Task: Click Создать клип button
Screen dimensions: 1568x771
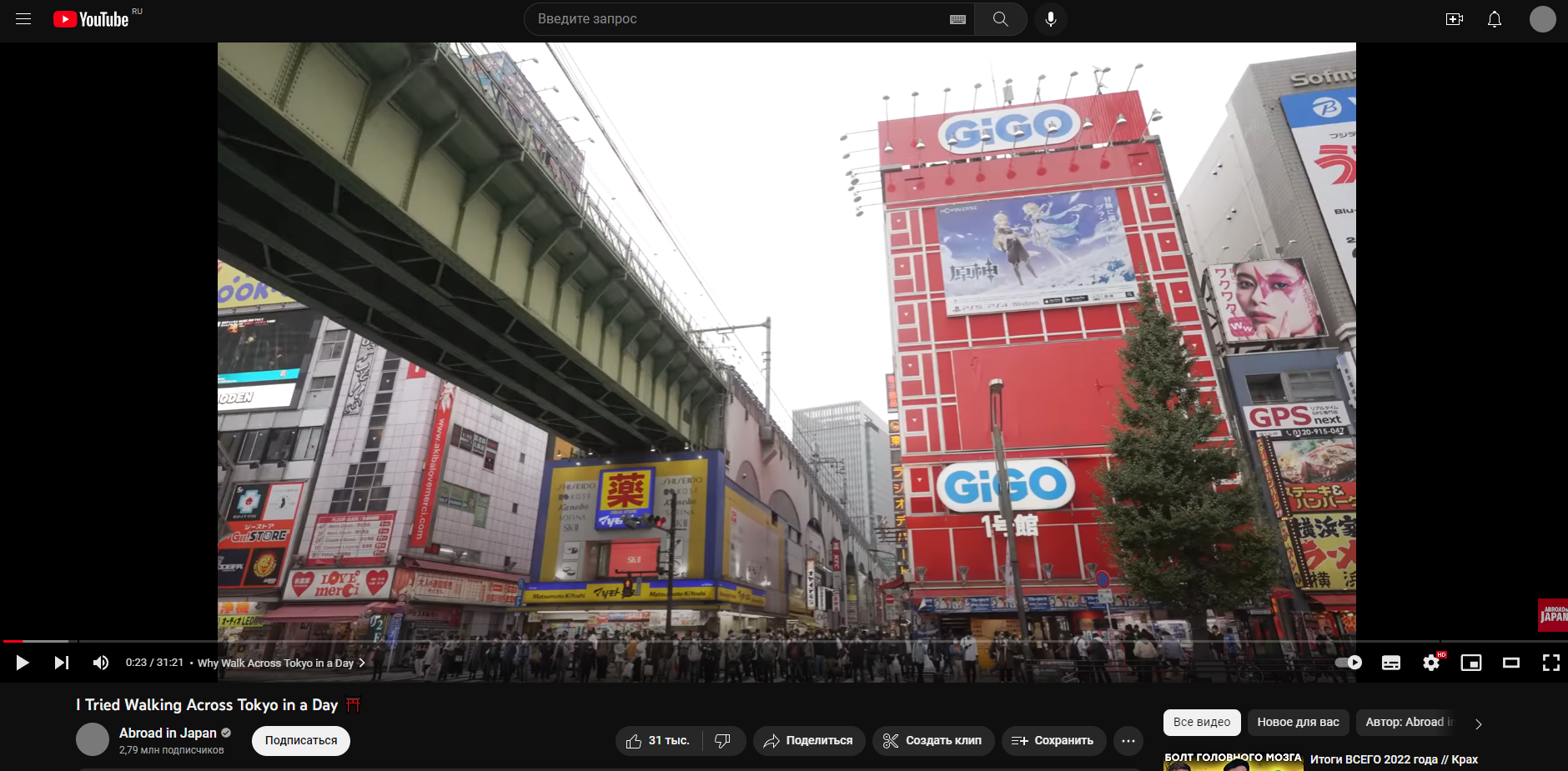Action: (x=933, y=741)
